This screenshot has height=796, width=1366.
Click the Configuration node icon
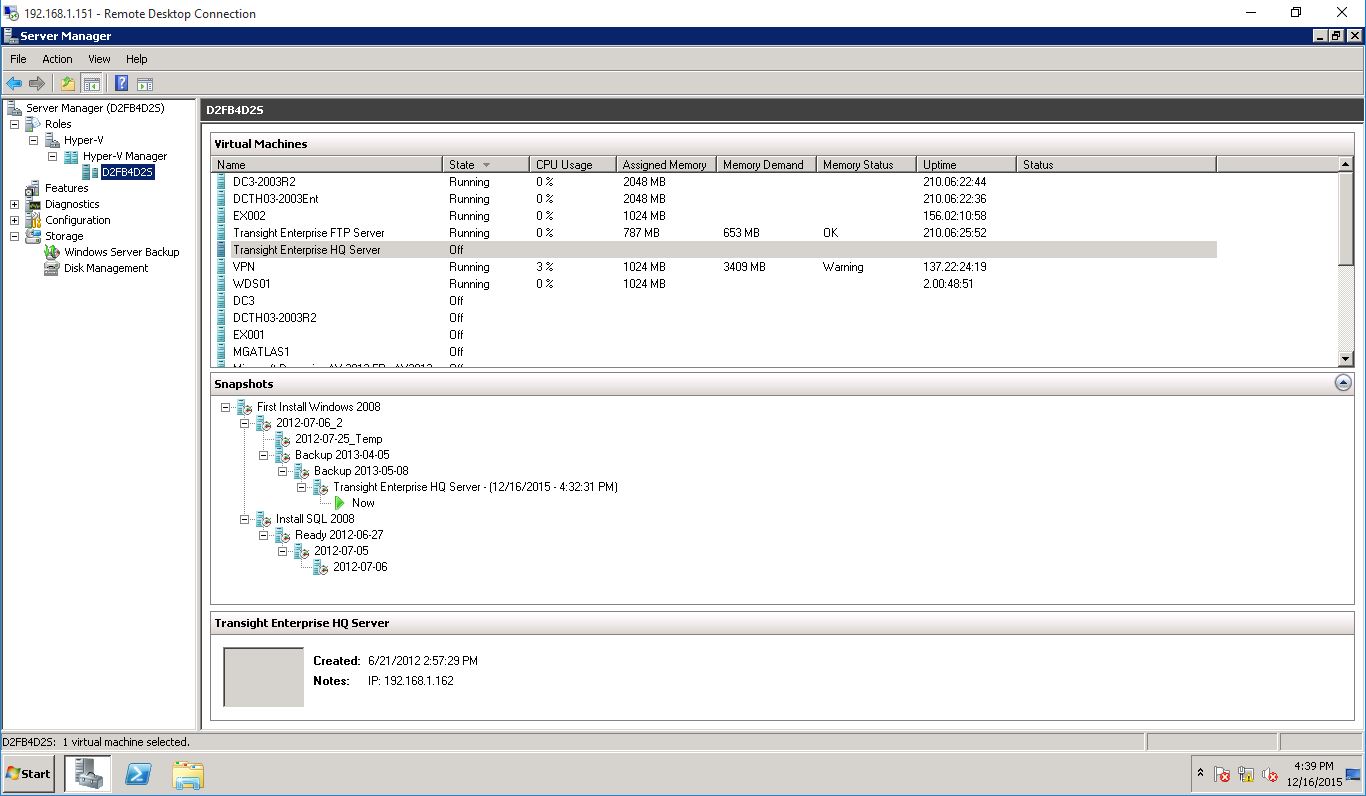[x=33, y=220]
